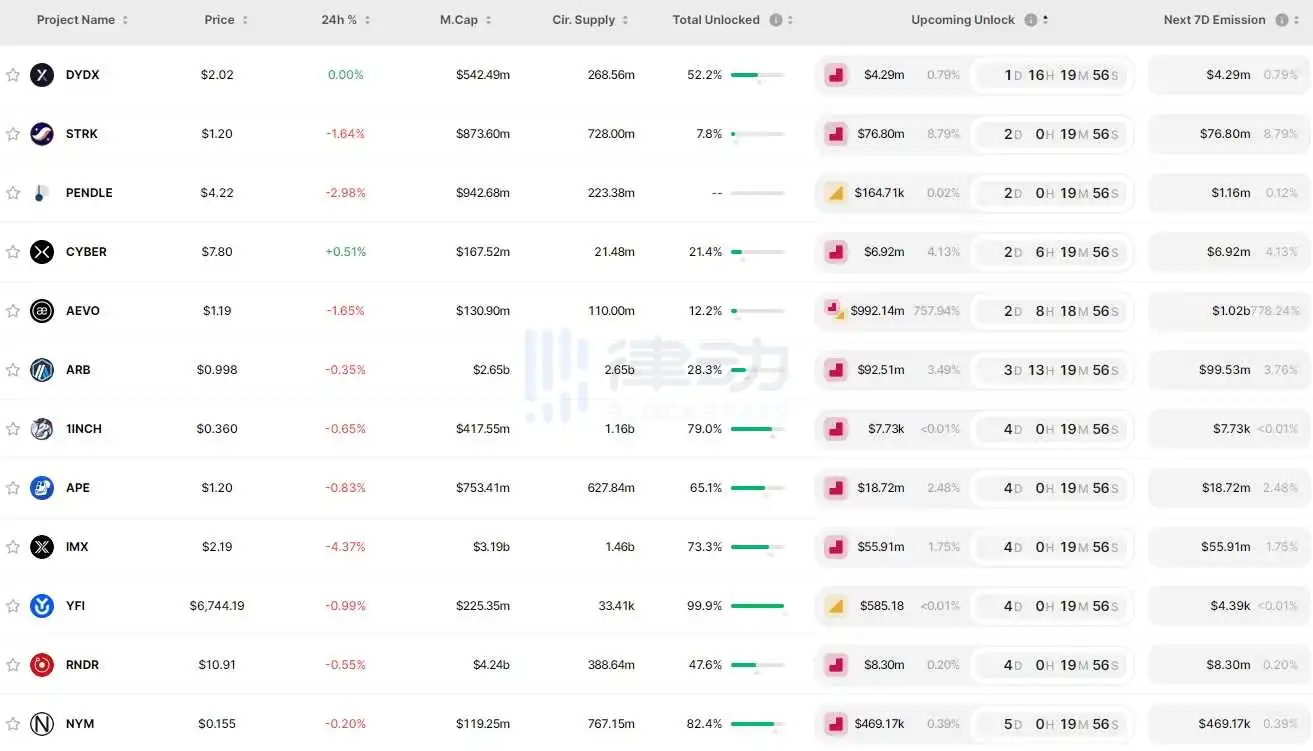Viewport: 1313px width, 751px height.
Task: Click the PENDLE linear unlock type icon
Action: [x=836, y=193]
